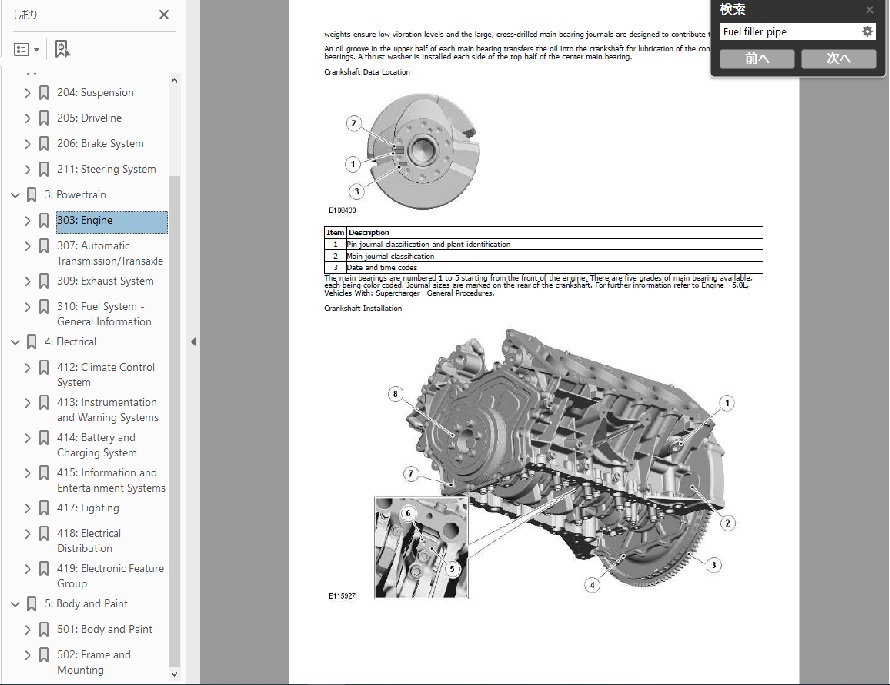Click the 205: Driveline bookmark icon
Viewport: 890px width, 685px height.
point(44,118)
